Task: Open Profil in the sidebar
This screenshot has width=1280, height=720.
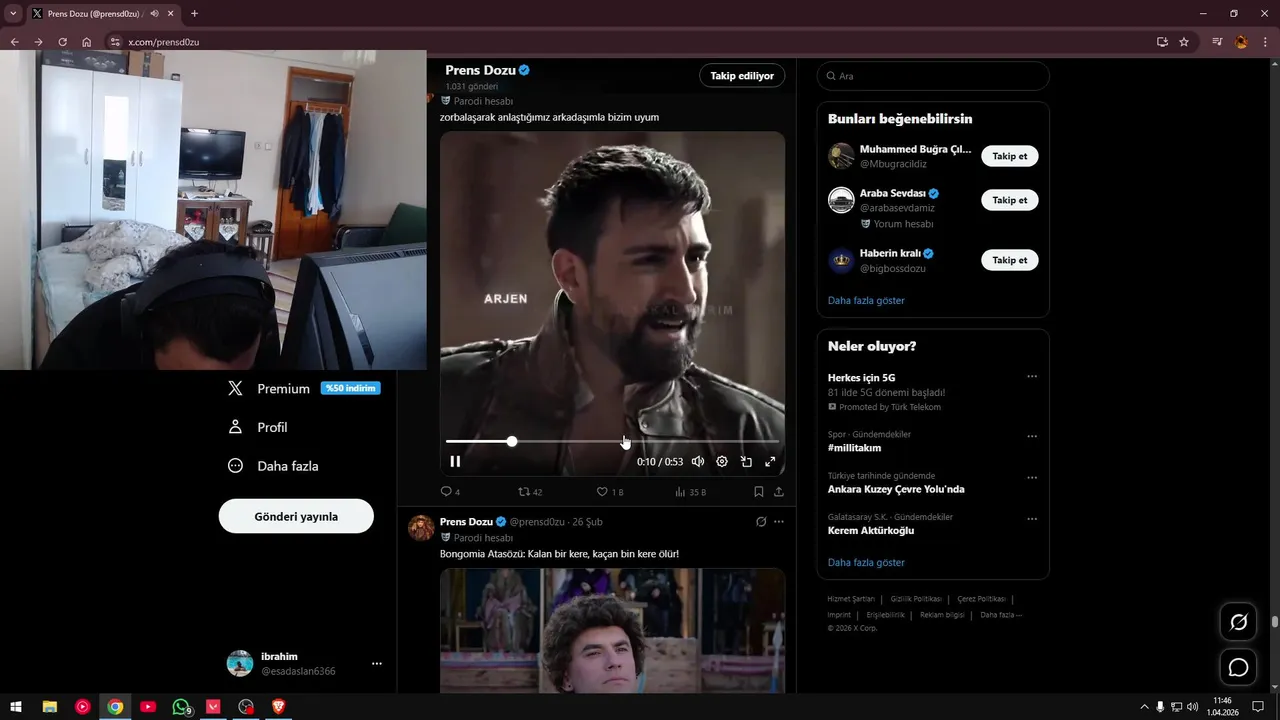Action: [258, 427]
